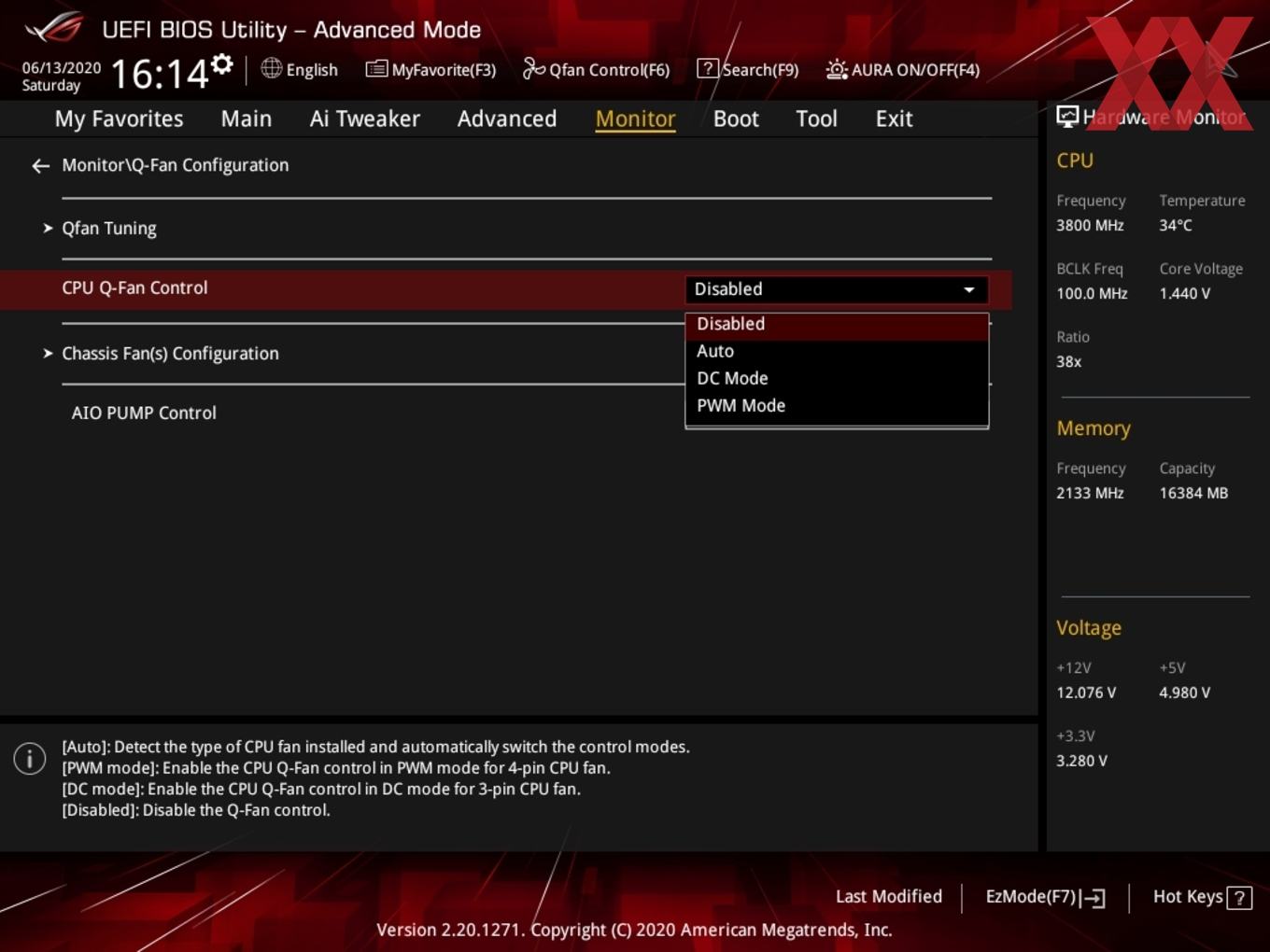Open the Tool tab
The width and height of the screenshot is (1270, 952).
816,119
